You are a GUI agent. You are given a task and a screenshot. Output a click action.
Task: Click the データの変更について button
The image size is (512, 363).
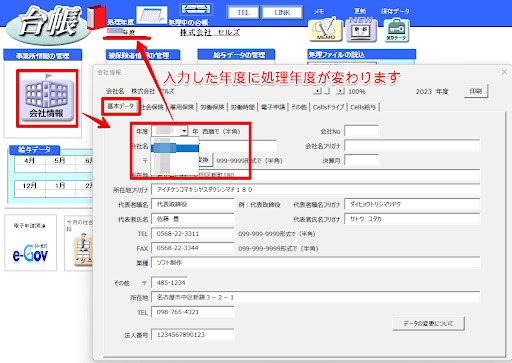428,323
